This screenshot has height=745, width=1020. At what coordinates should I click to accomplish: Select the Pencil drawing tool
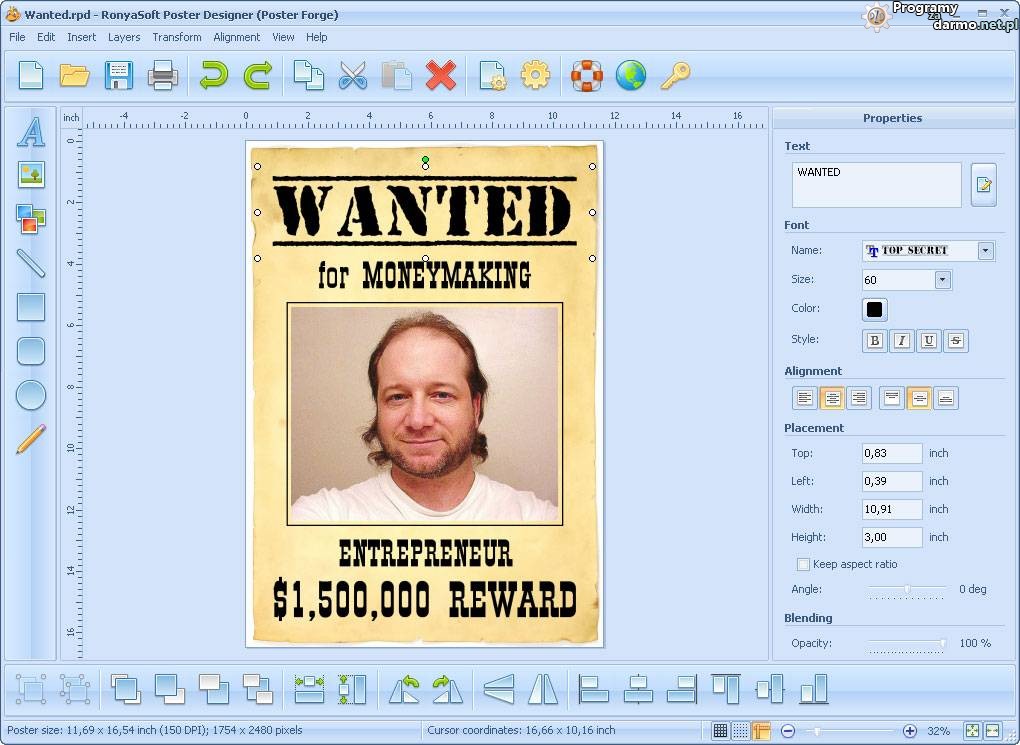(31, 439)
